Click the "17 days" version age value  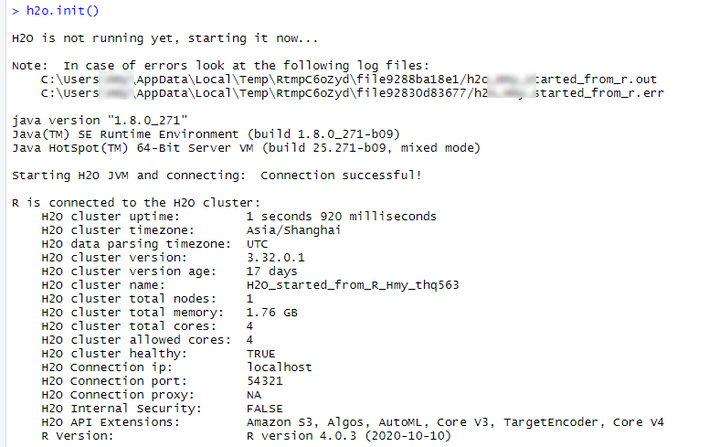272,270
